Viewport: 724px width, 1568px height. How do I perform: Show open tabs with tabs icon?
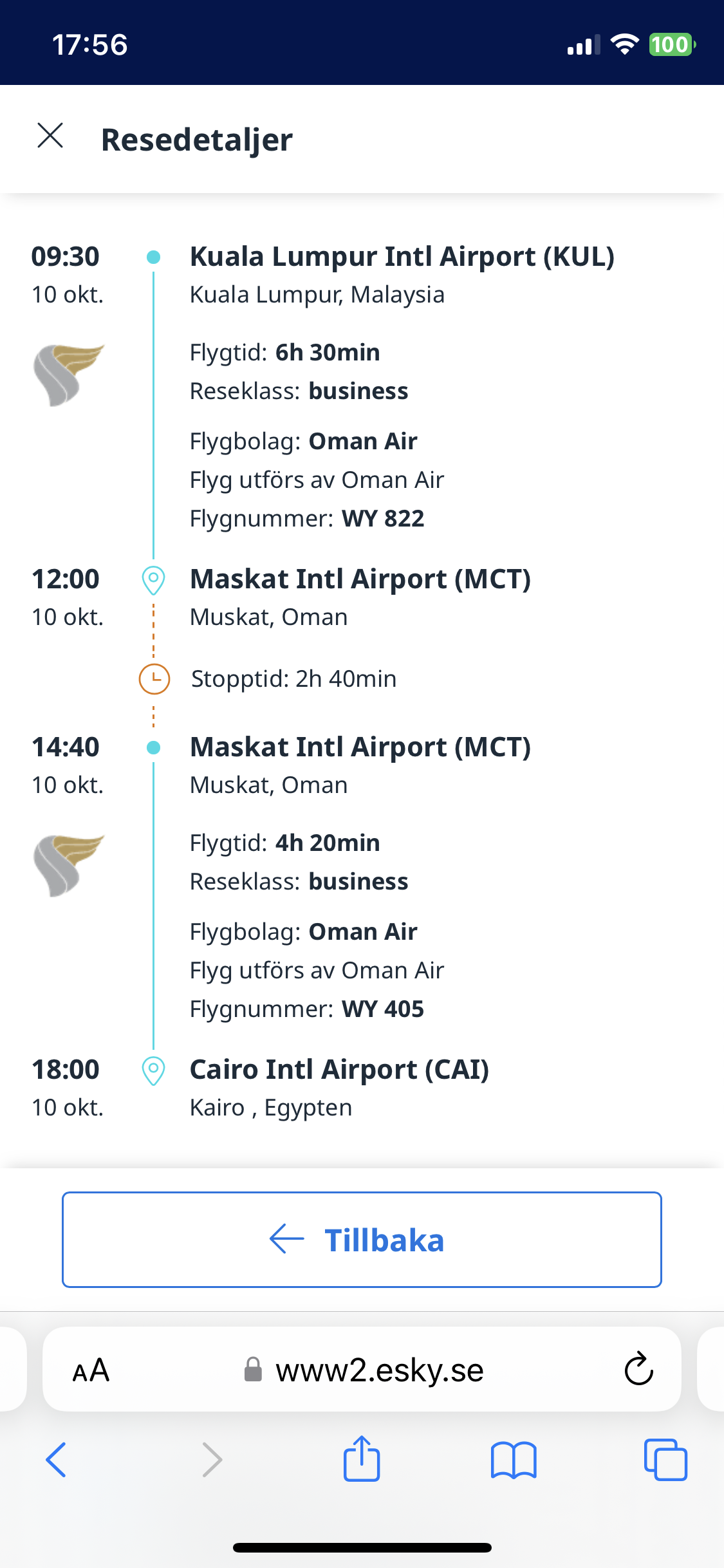[x=665, y=1459]
